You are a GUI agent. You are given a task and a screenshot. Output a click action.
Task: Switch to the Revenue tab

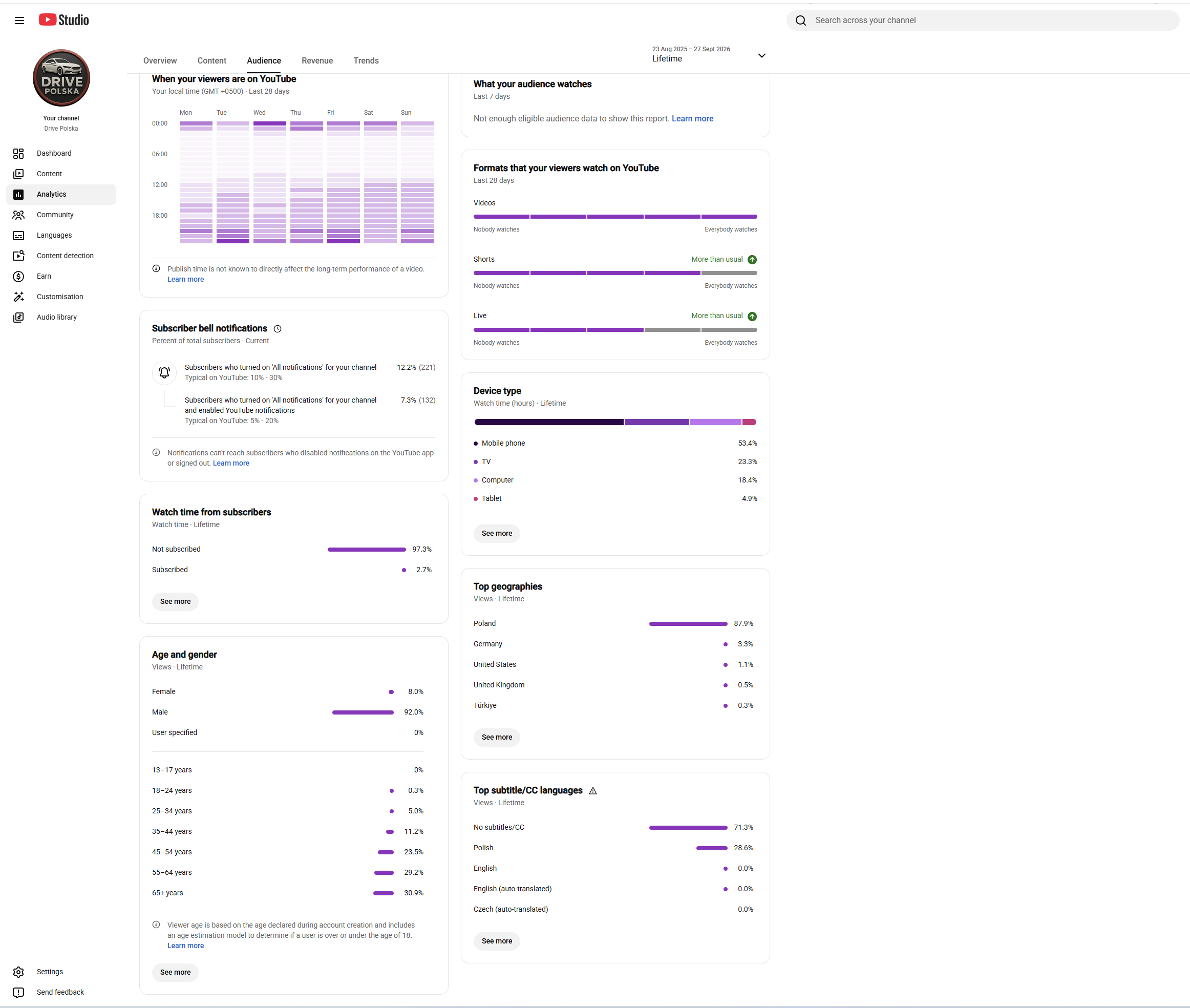(x=317, y=60)
